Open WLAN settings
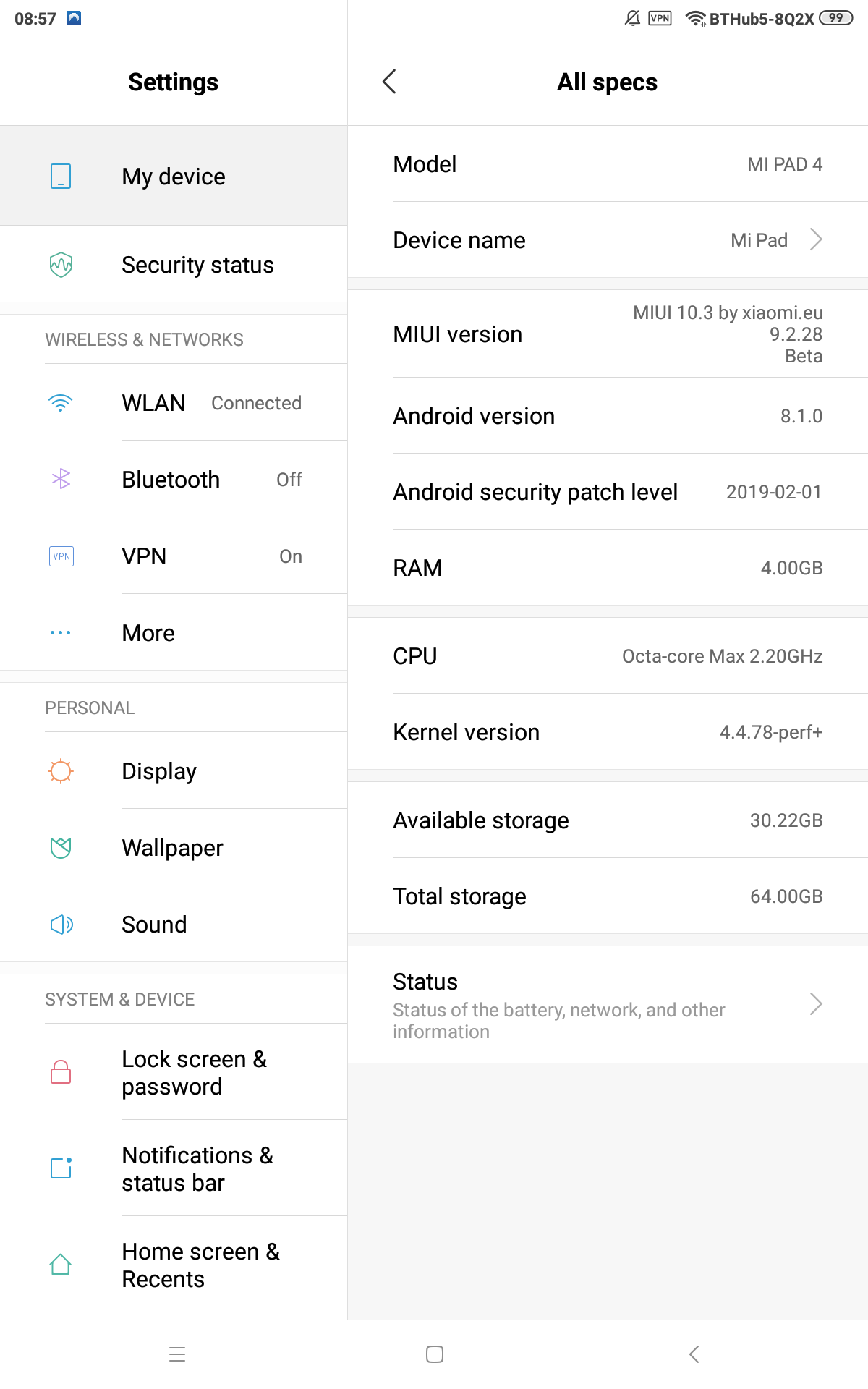 coord(174,402)
